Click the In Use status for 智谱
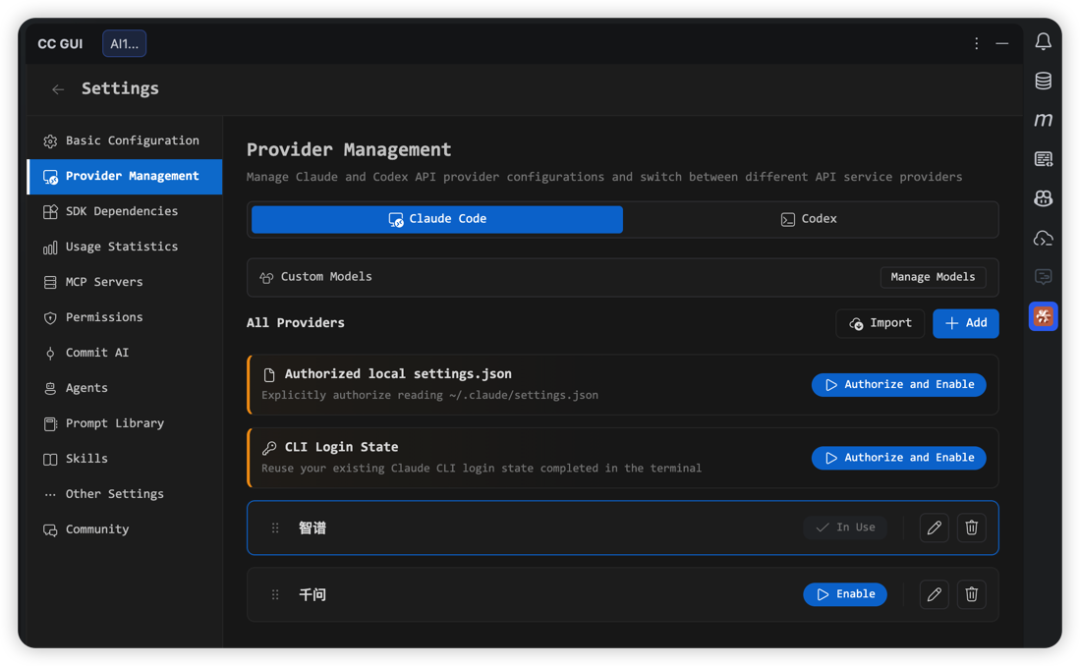The image size is (1080, 666). (845, 528)
